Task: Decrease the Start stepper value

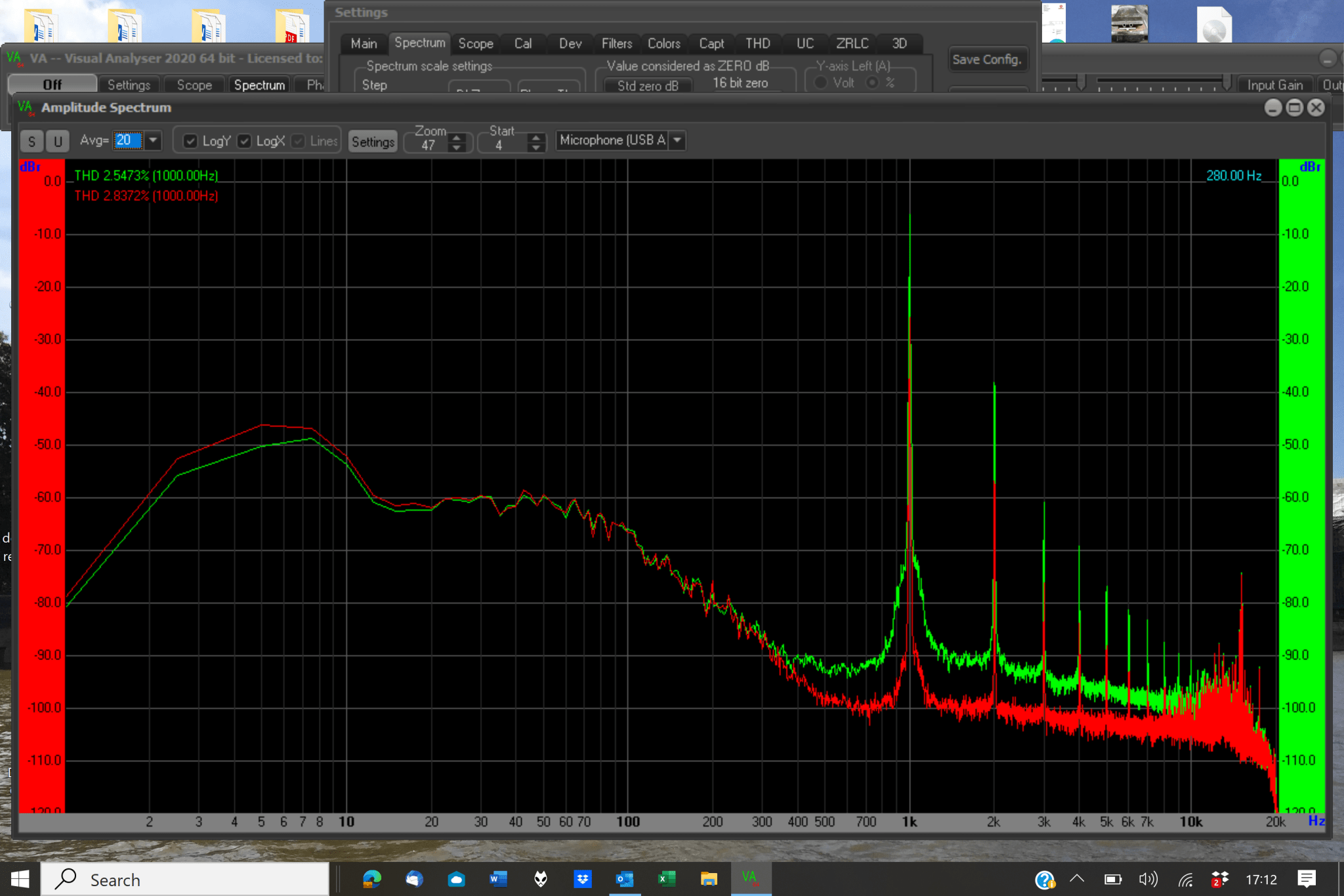Action: 536,148
